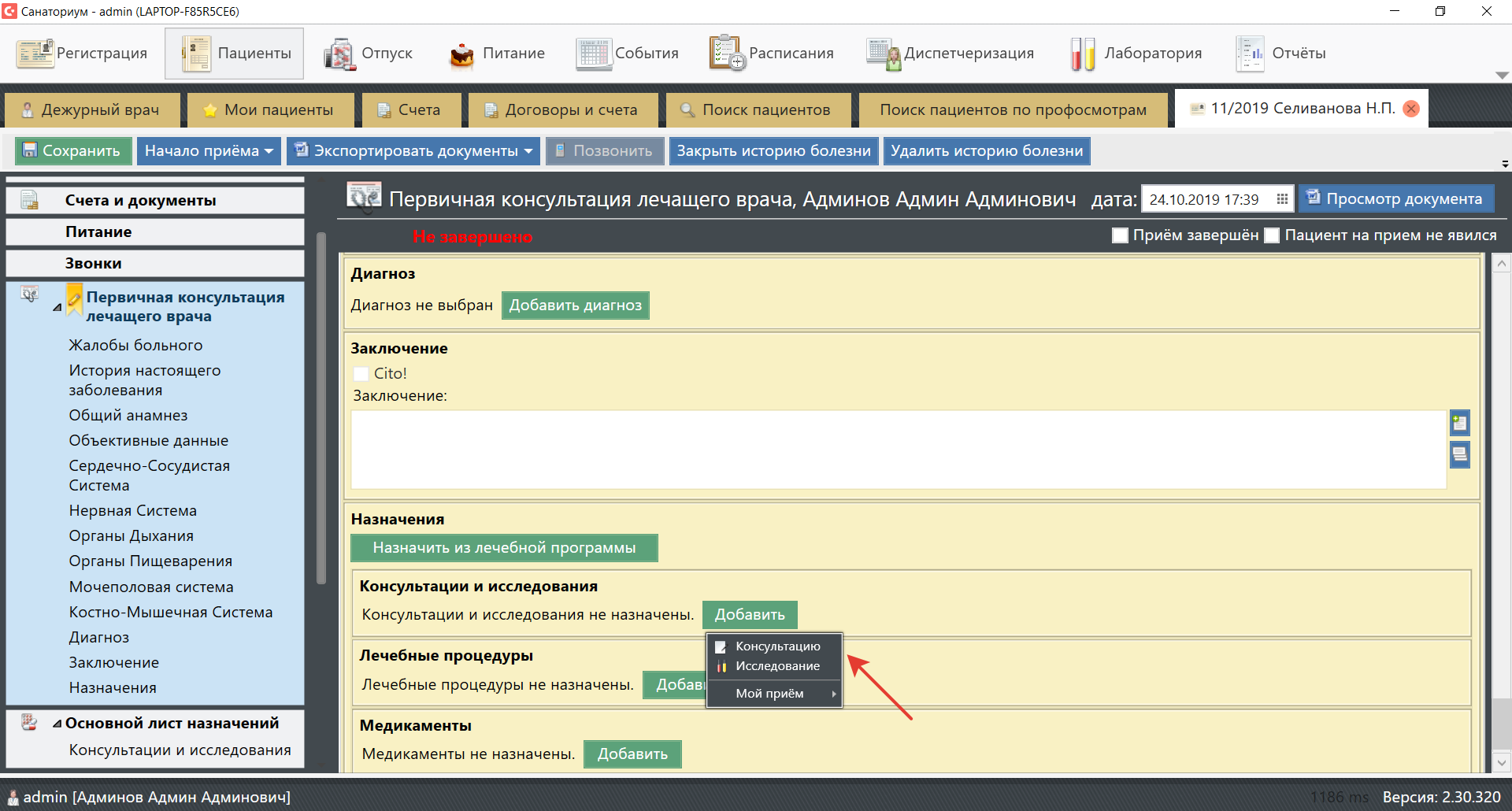Open Экспортировать документы dropdown

(x=528, y=151)
